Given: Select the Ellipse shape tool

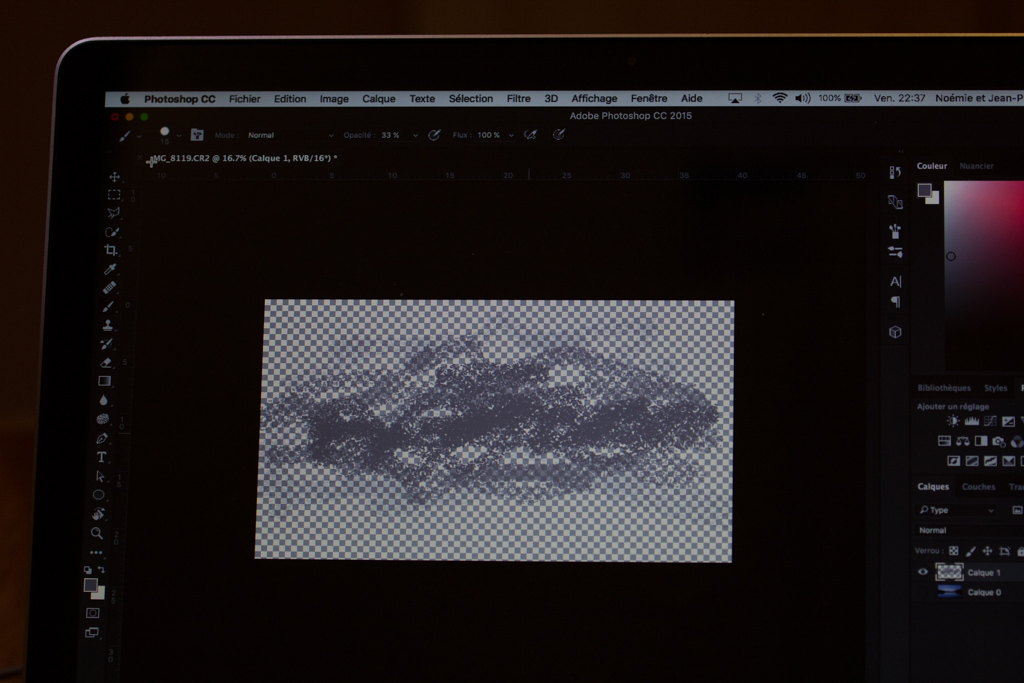Looking at the screenshot, I should tap(99, 495).
